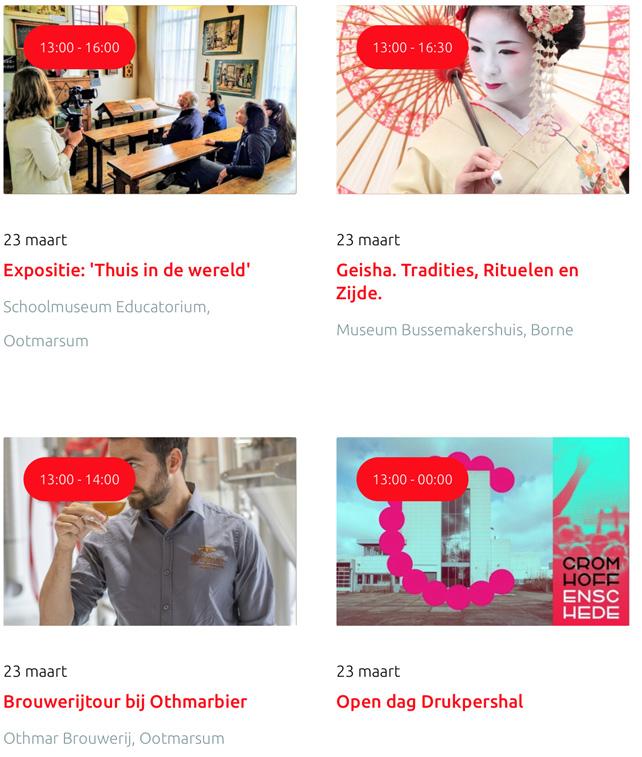Click the 13:00 - 14:00 time badge

[x=80, y=479]
